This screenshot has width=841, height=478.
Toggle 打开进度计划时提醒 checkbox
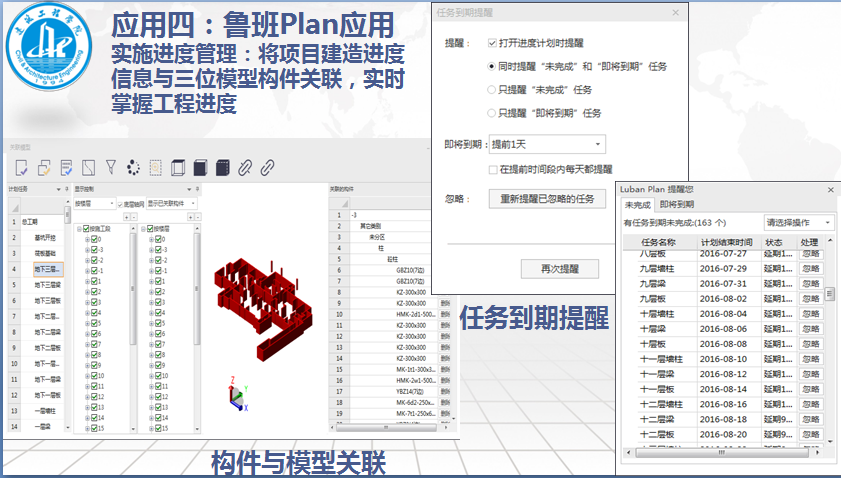coord(492,43)
